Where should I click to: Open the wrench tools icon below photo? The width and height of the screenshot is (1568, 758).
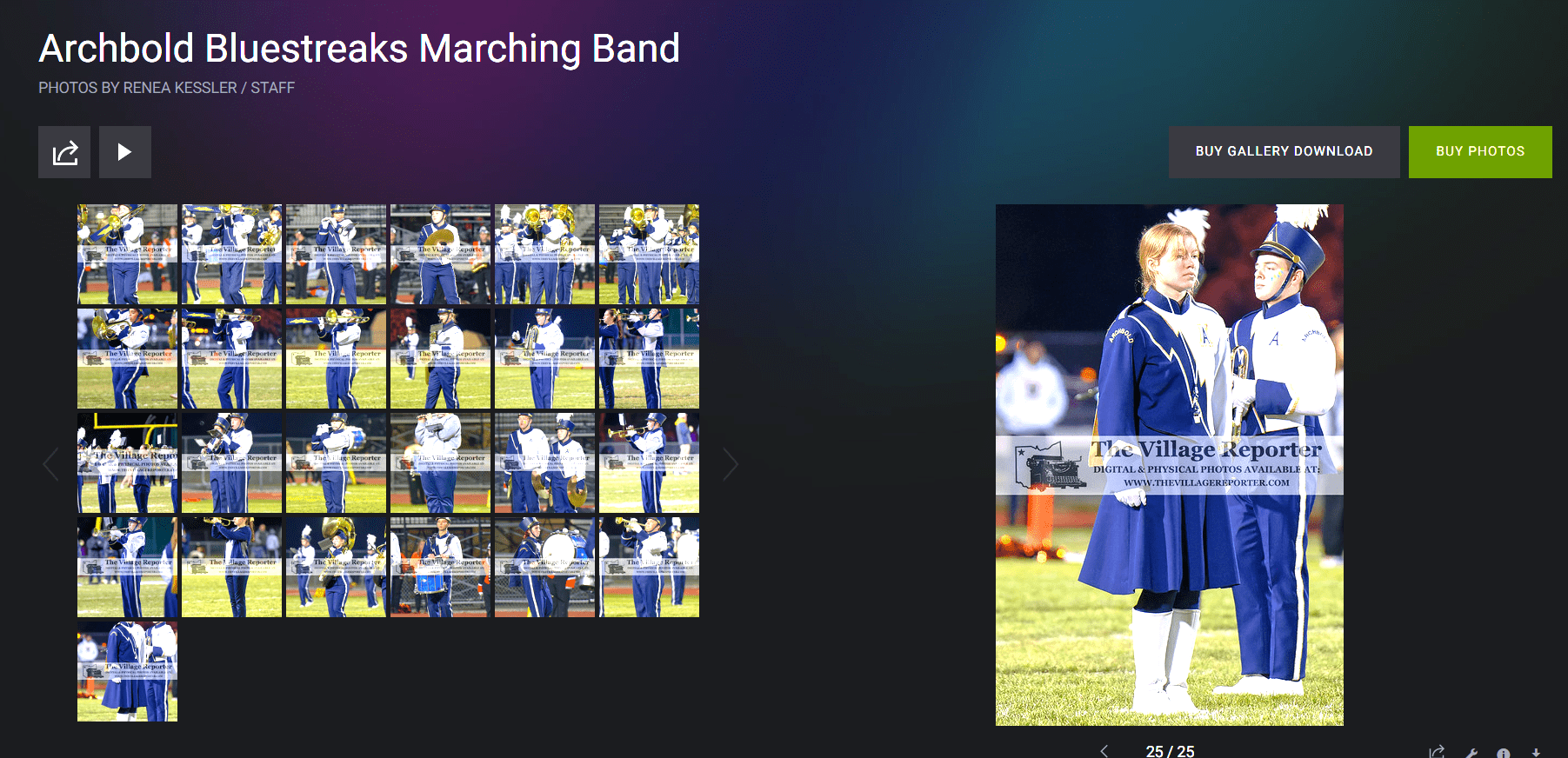(x=1471, y=753)
